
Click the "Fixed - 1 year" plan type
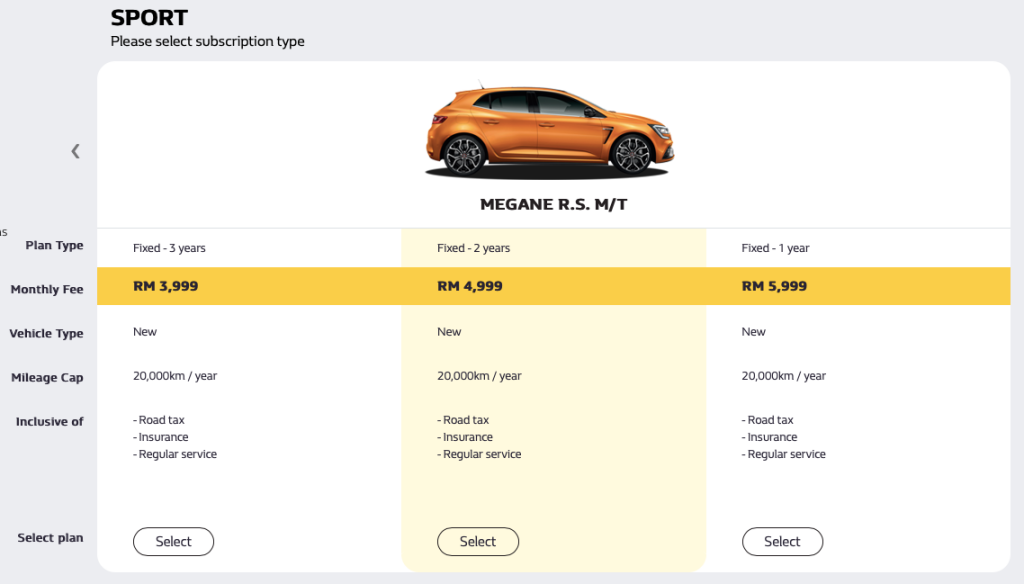tap(775, 248)
